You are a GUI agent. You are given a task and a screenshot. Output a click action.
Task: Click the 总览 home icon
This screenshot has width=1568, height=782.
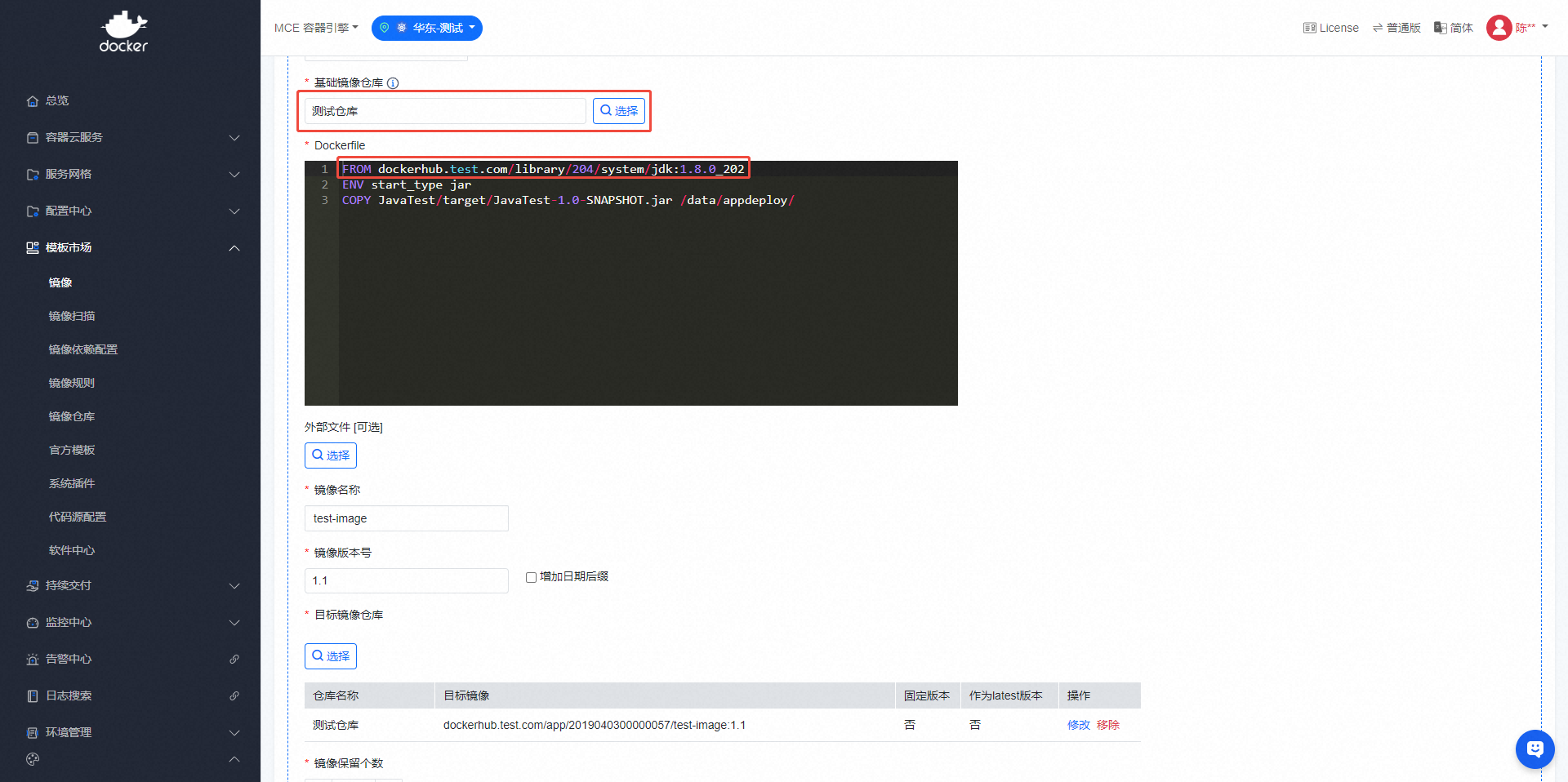pos(33,101)
